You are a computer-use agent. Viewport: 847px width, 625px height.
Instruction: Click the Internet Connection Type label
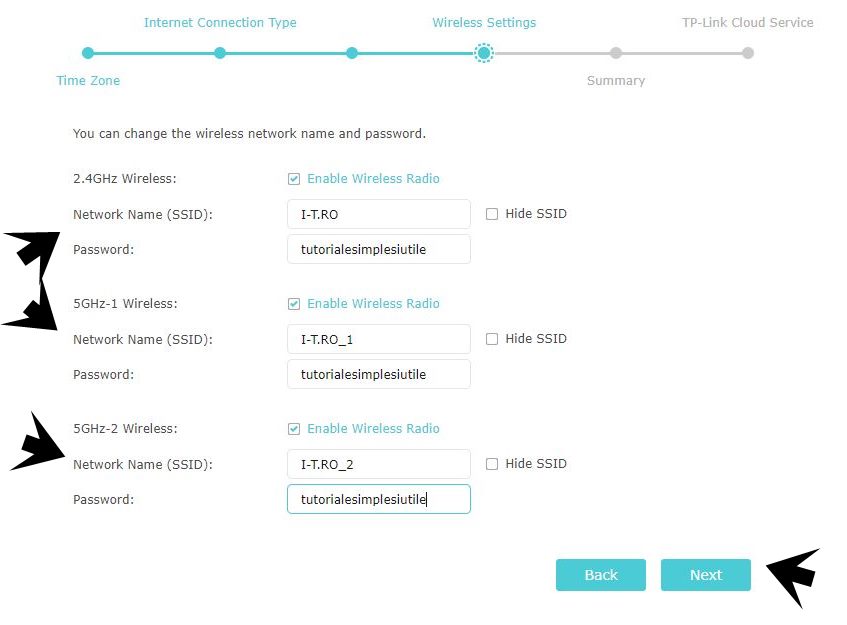(220, 23)
